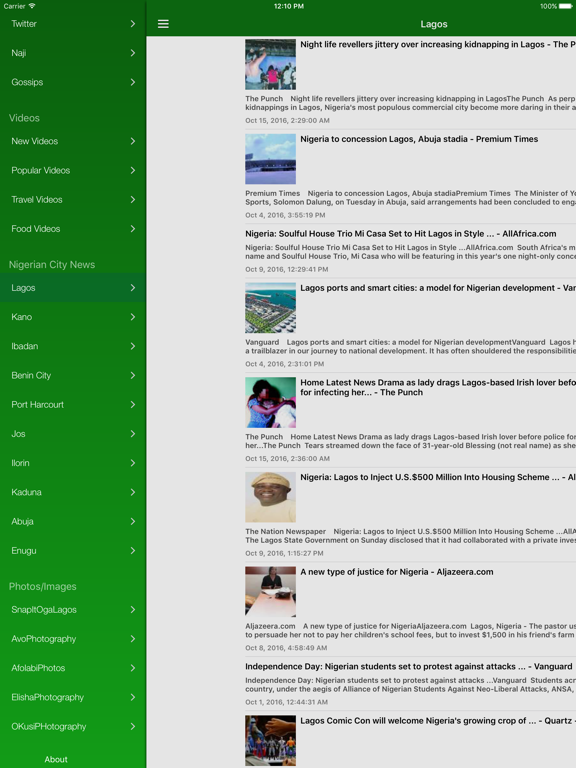The image size is (576, 768).
Task: Click the Oct 8, 2016, 4:58:49 AM timestamp
Action: [x=286, y=648]
